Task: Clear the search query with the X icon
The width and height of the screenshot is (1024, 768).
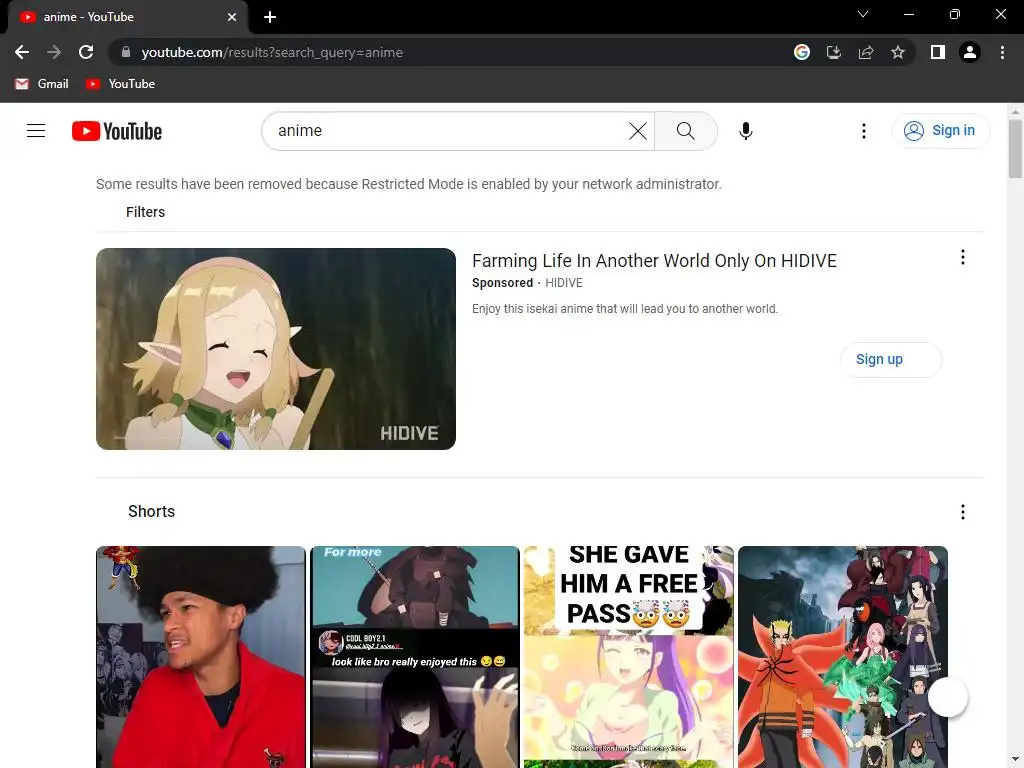Action: point(638,131)
